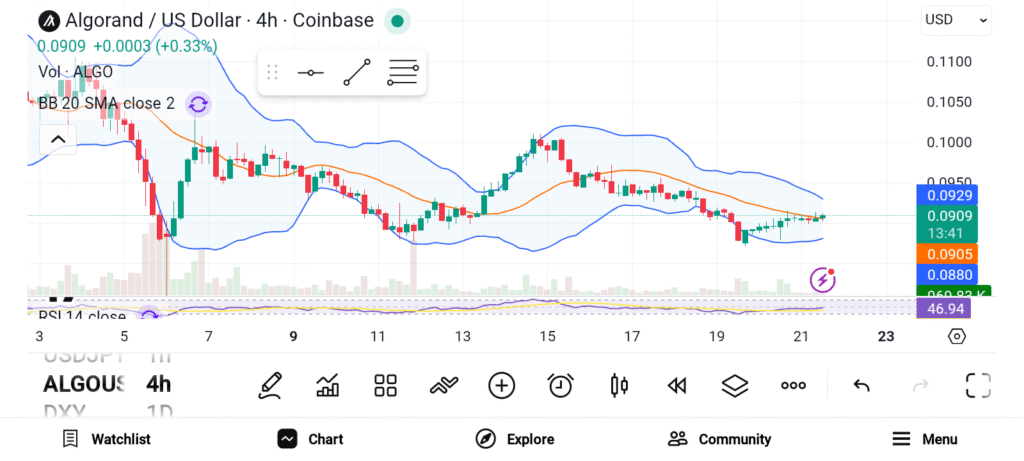The width and height of the screenshot is (1024, 461).
Task: Select the trend line drawing tool
Action: click(x=357, y=73)
